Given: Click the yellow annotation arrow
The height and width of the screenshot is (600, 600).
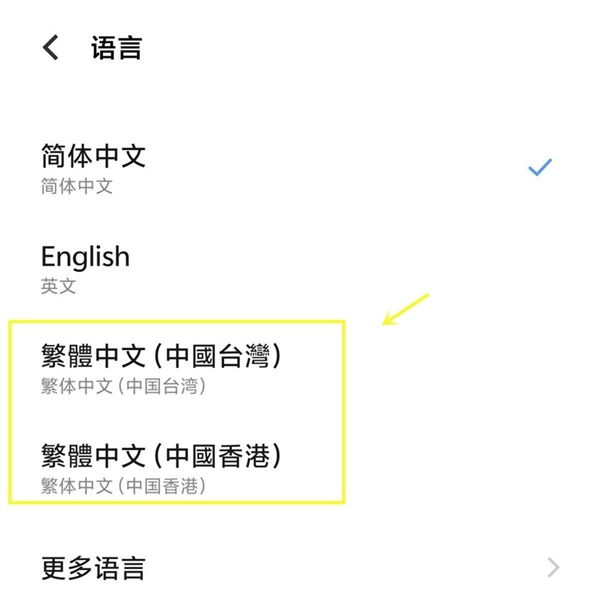Looking at the screenshot, I should click(x=406, y=309).
